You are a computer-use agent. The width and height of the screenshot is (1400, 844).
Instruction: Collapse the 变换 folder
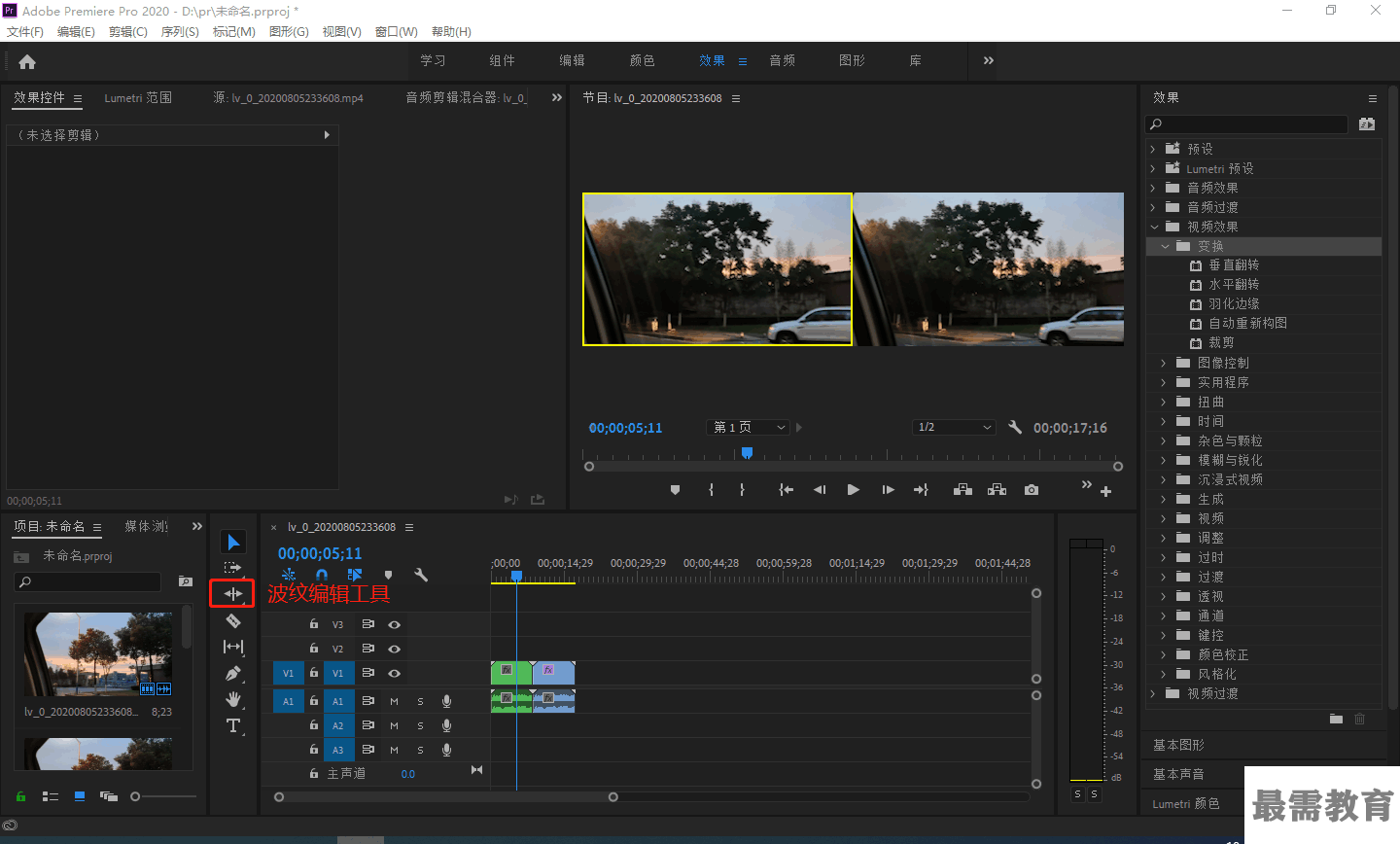1165,246
